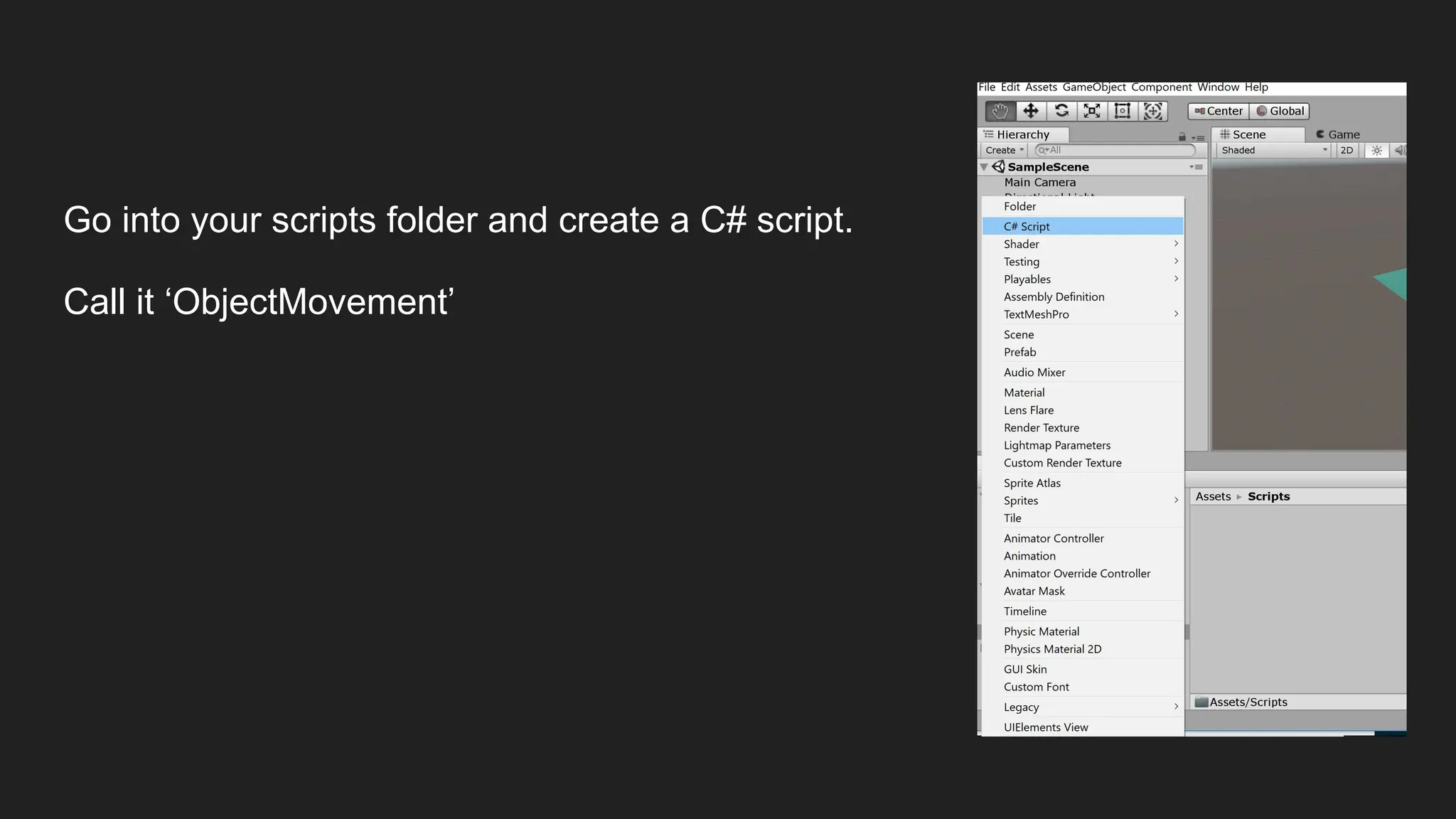Screen dimensions: 1456x819
Task: Select the Rect transform tool icon
Action: click(1123, 111)
